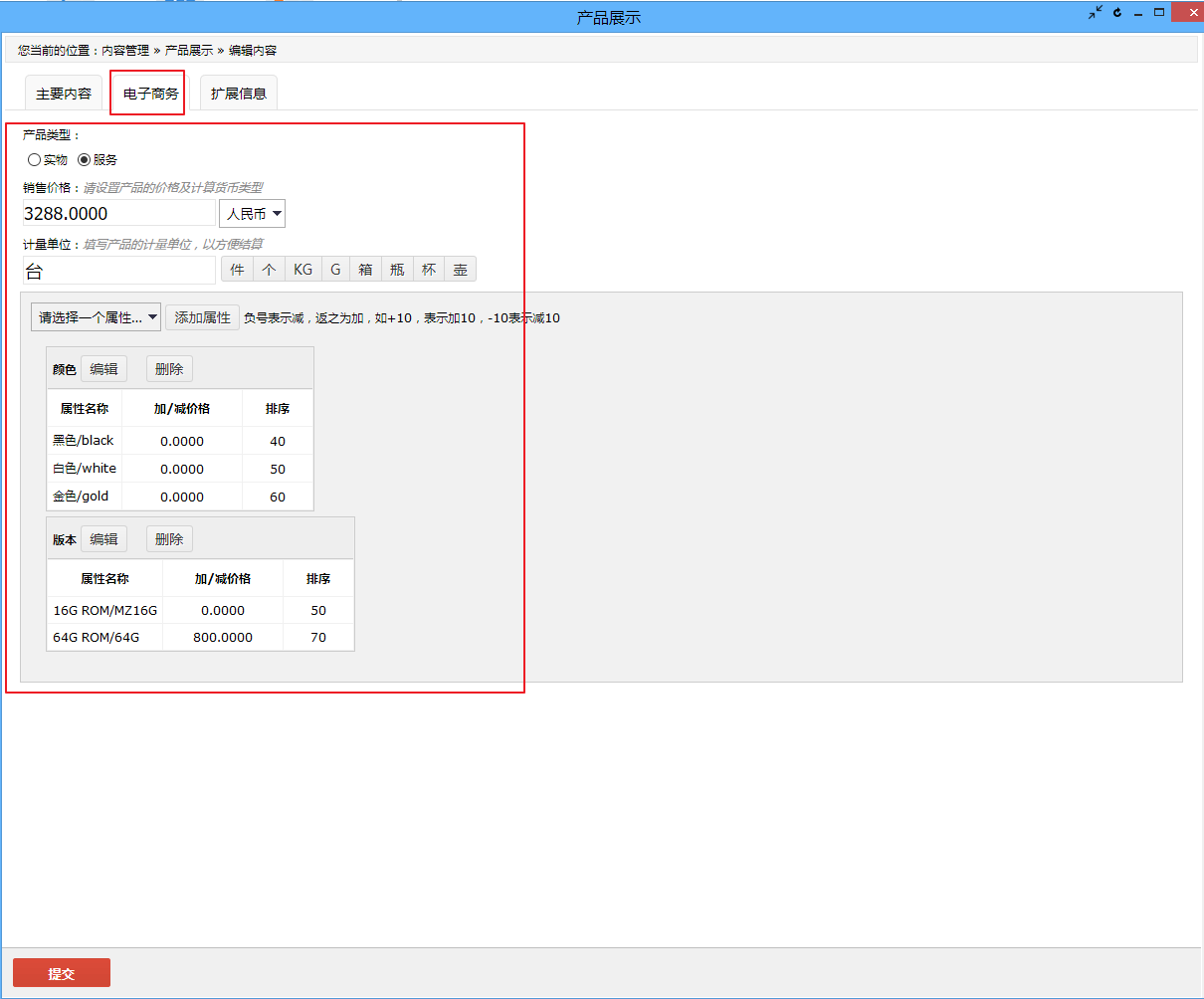The image size is (1204, 999).
Task: Expand the 请选择一个属性 dropdown
Action: coord(97,317)
